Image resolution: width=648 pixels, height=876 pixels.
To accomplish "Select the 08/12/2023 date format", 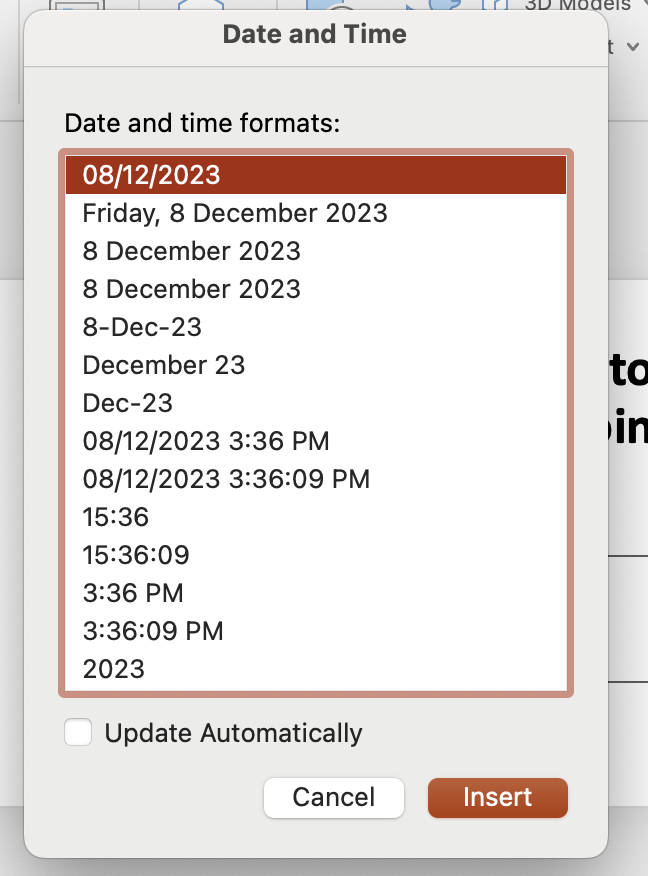I will (x=151, y=175).
